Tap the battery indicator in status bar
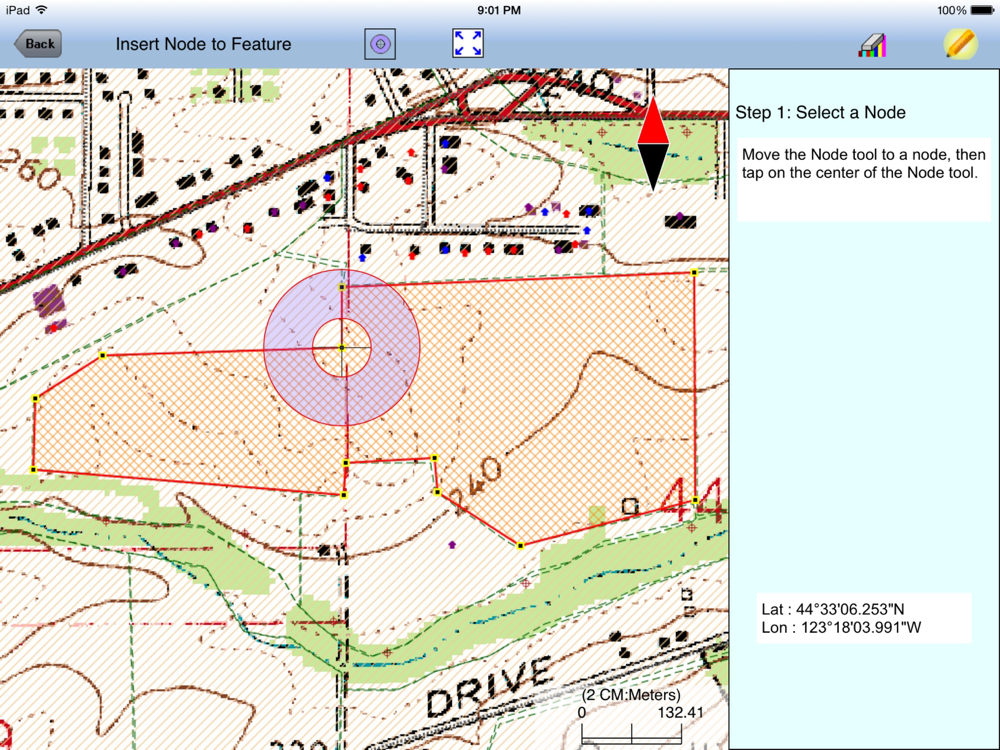The height and width of the screenshot is (750, 1000). [x=982, y=10]
